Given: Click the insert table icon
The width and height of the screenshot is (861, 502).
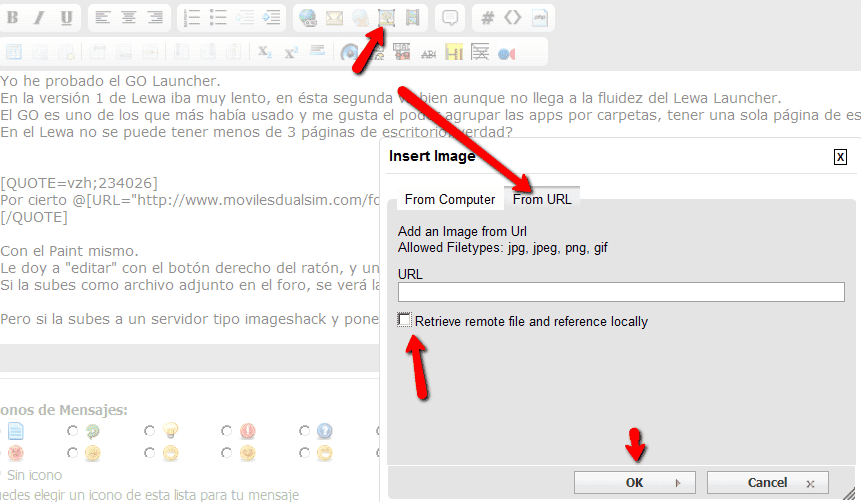Looking at the screenshot, I should pos(14,53).
